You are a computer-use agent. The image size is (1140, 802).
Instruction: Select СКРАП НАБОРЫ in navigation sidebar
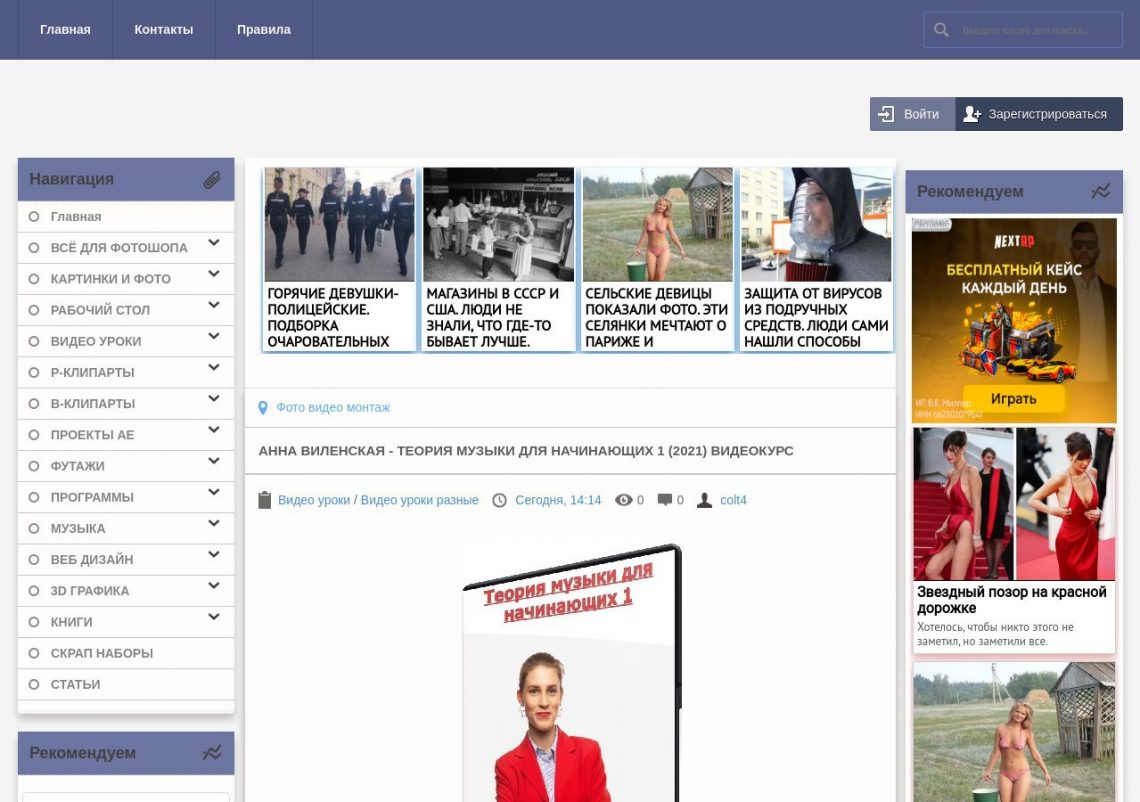click(x=102, y=653)
